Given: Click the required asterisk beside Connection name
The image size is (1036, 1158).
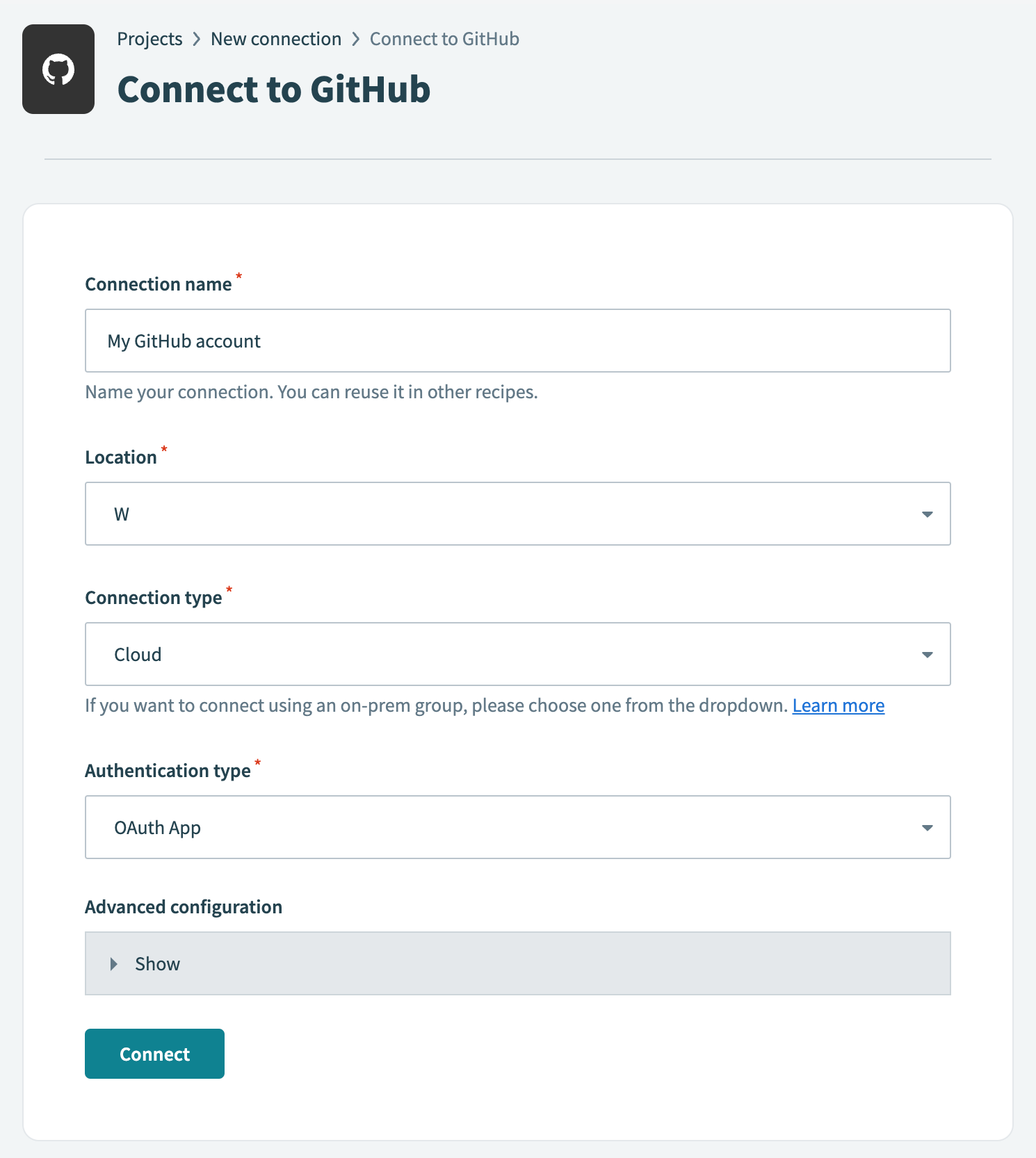Looking at the screenshot, I should pos(238,276).
